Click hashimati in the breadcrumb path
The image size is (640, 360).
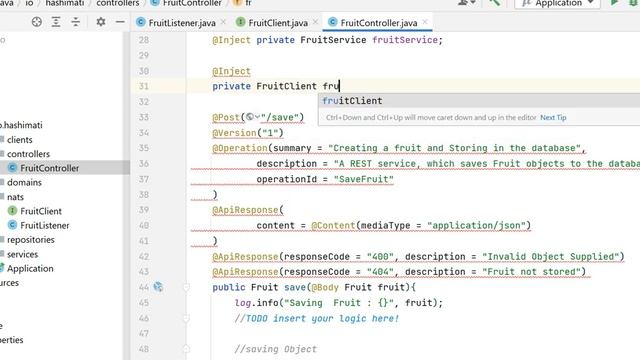[x=64, y=3]
